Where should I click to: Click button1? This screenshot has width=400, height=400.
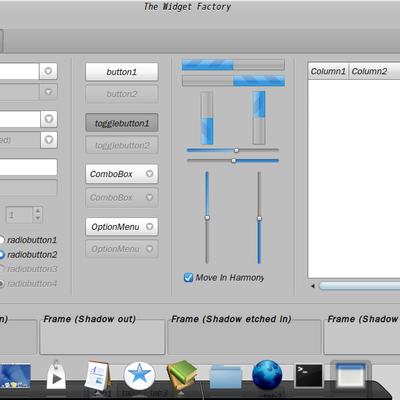pos(122,72)
